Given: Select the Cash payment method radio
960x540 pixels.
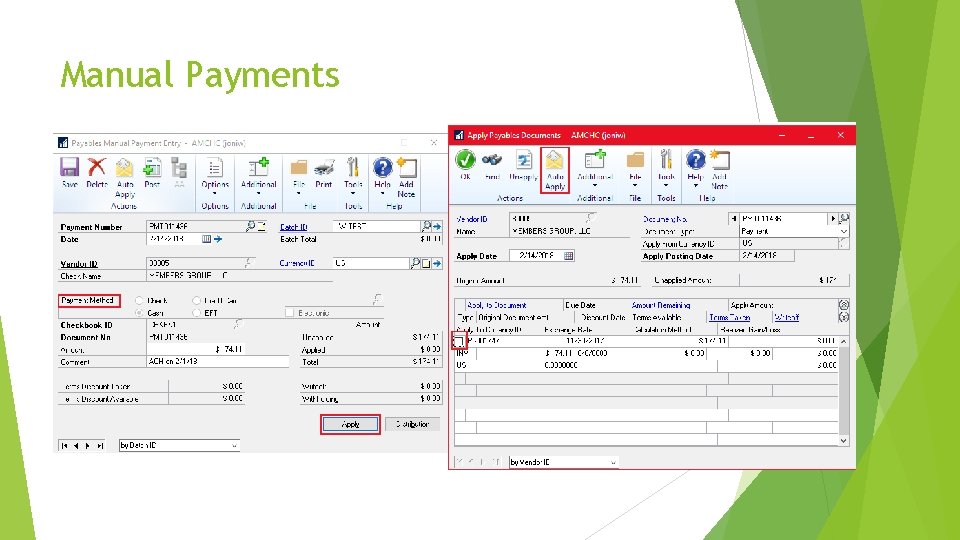Looking at the screenshot, I should click(140, 313).
